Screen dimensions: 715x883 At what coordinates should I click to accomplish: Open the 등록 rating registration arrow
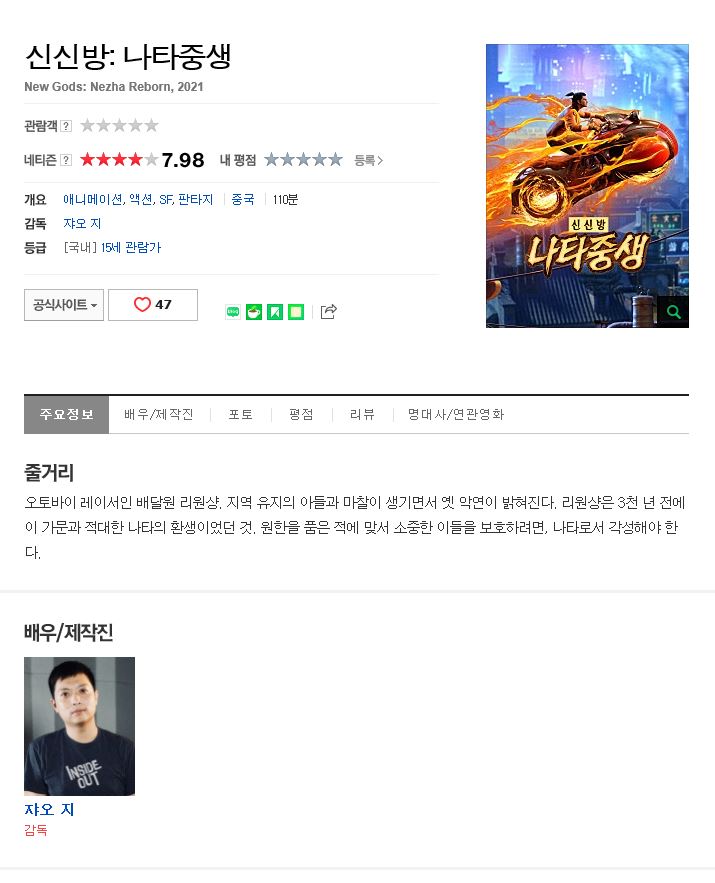pos(368,160)
